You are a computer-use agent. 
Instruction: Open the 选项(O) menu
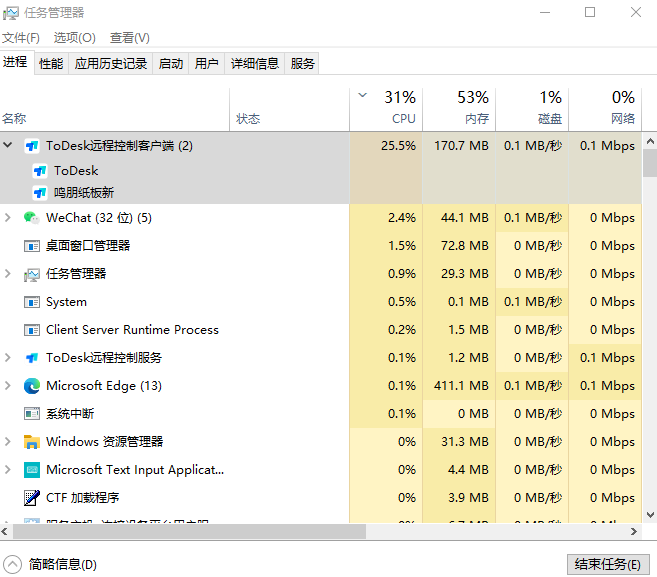pos(75,38)
